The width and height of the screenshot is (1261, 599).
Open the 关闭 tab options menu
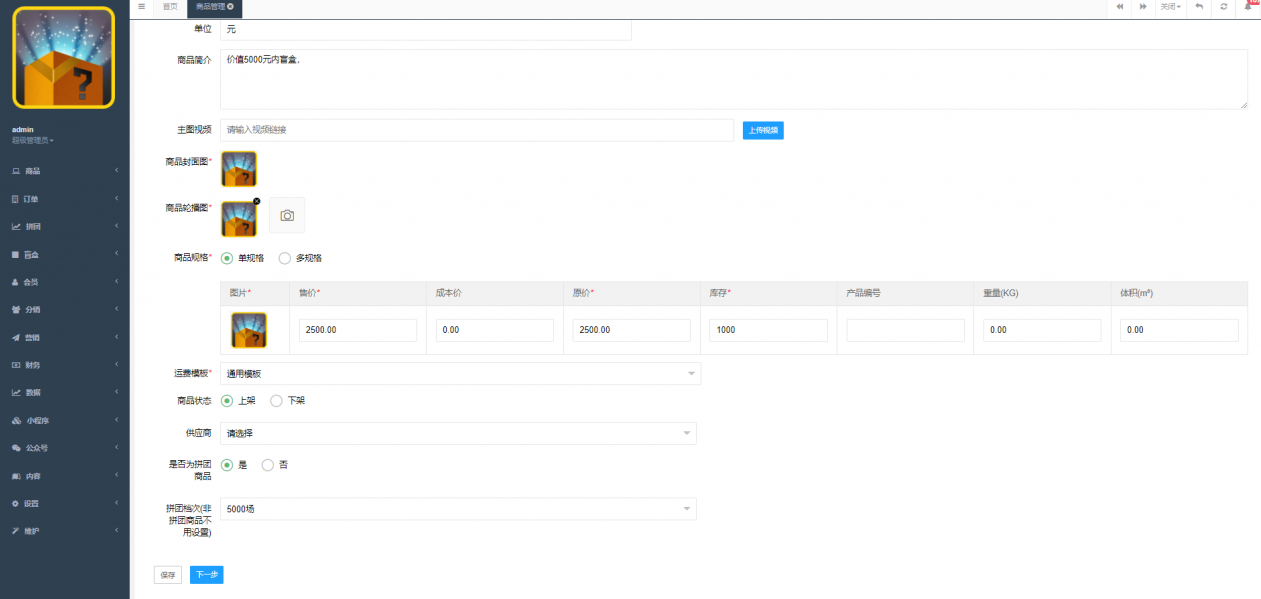(1169, 7)
